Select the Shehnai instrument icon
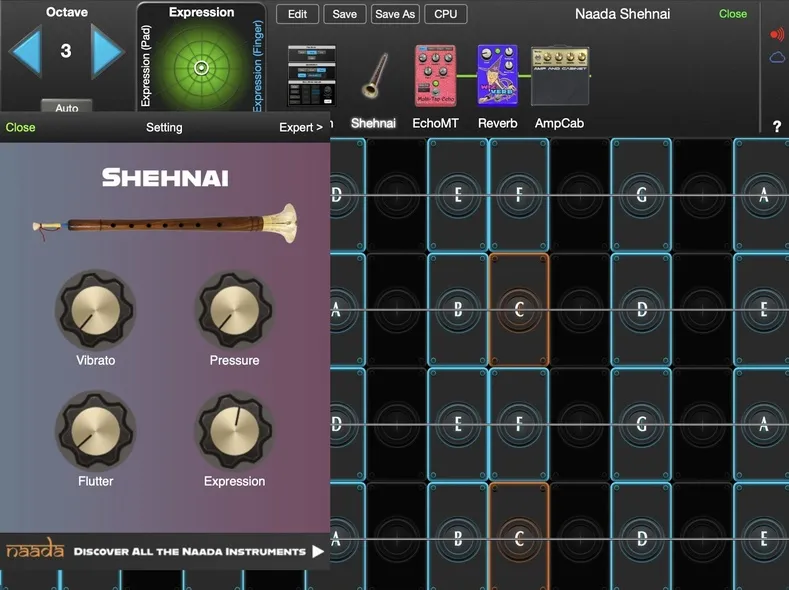The image size is (789, 590). (374, 75)
